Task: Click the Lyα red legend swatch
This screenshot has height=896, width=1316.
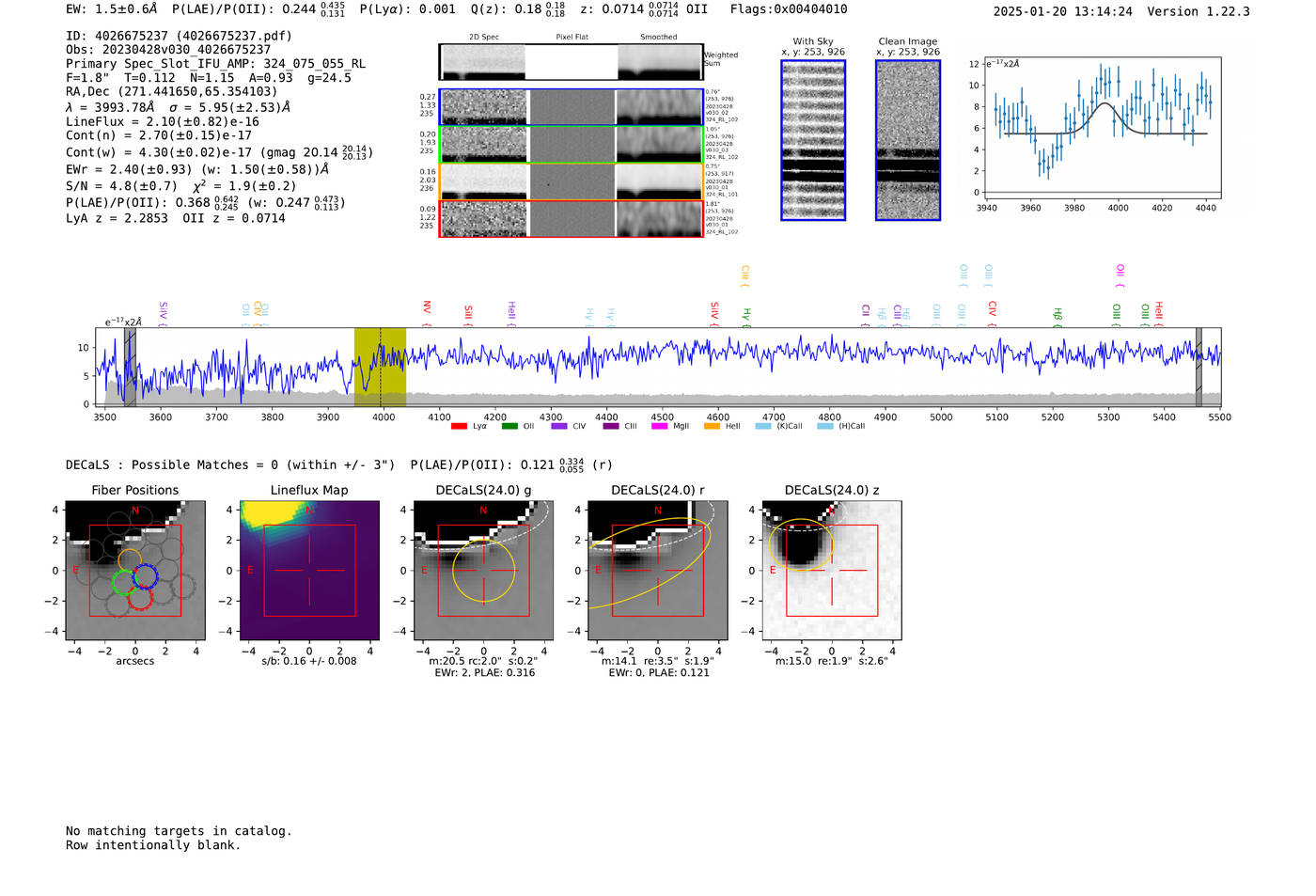Action: pyautogui.click(x=459, y=427)
